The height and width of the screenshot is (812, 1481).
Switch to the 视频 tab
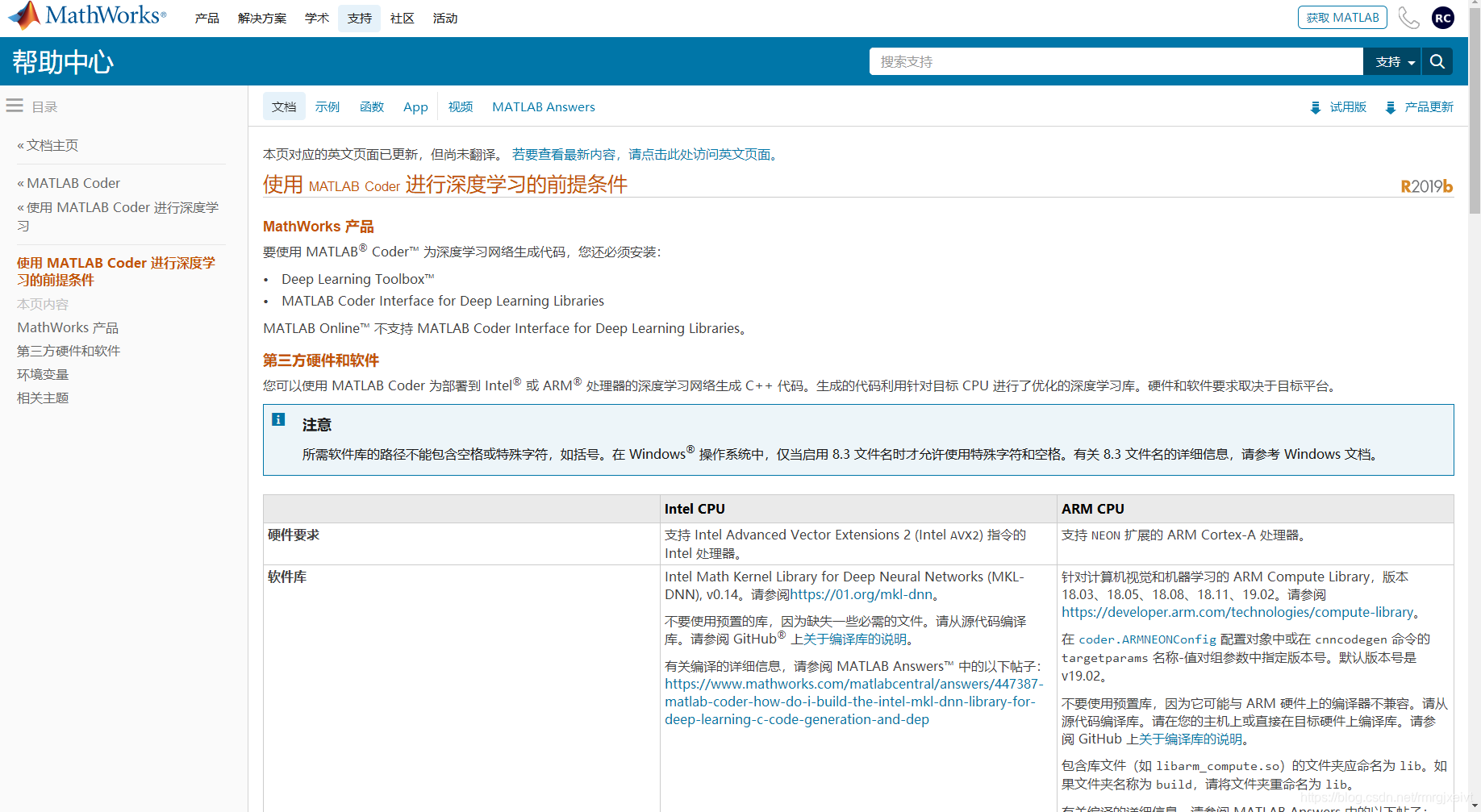(461, 106)
